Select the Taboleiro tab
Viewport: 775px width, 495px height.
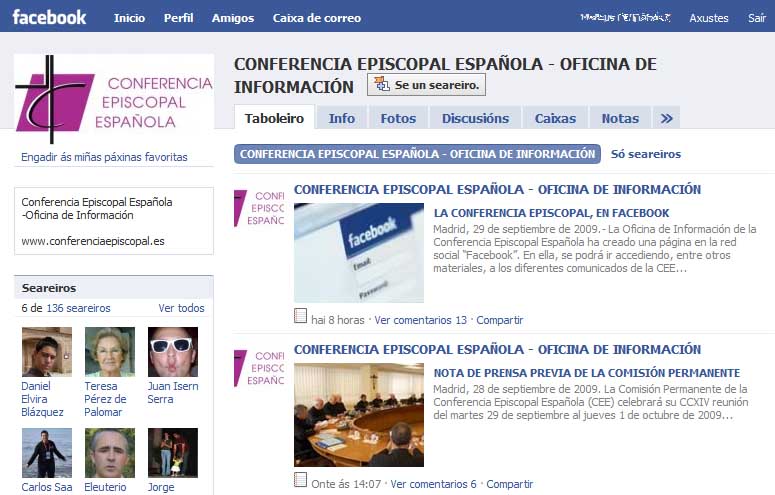point(274,118)
